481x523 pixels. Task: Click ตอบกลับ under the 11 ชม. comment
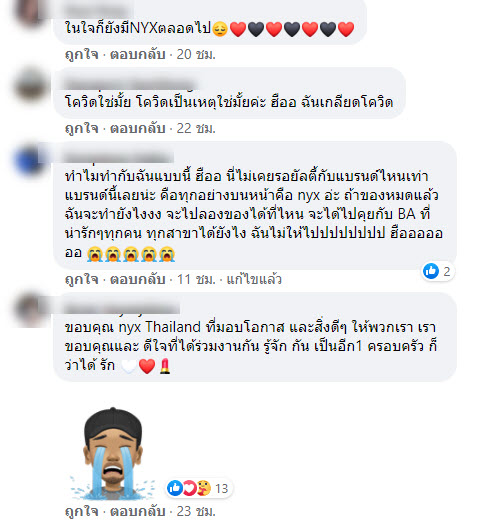coord(138,279)
